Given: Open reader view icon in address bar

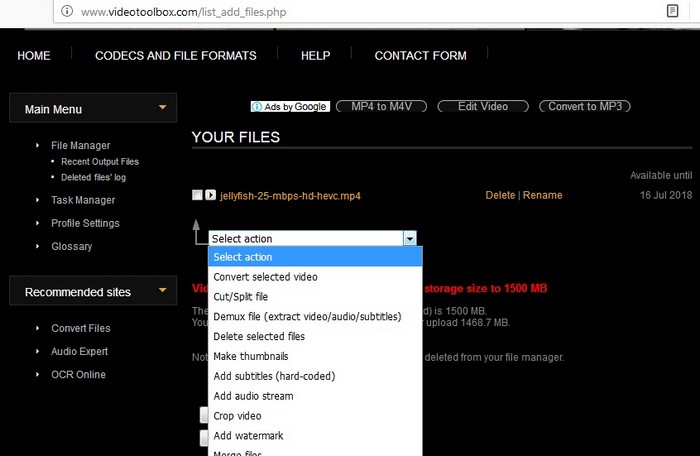Looking at the screenshot, I should pos(672,12).
